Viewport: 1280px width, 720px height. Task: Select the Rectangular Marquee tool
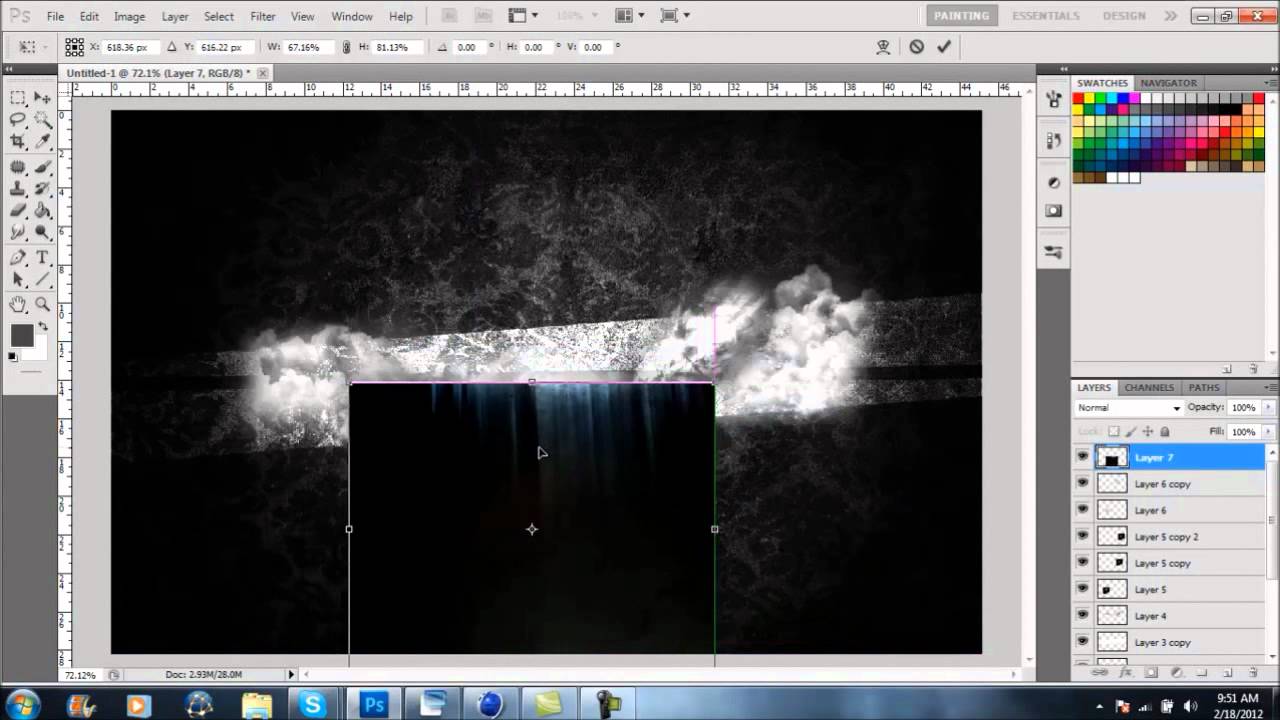[18, 97]
